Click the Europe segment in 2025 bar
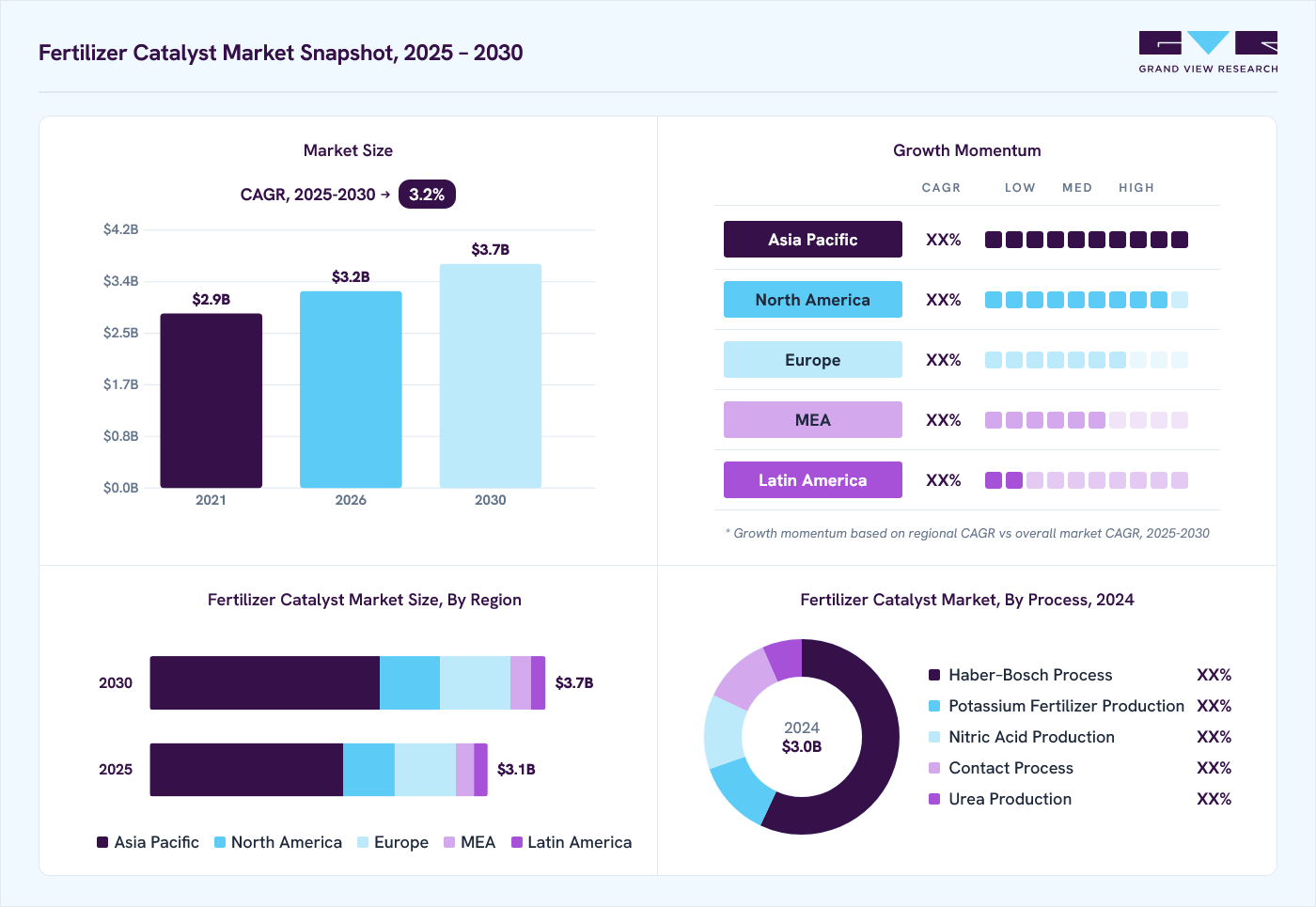Screen dimensions: 1316x907 point(425,770)
